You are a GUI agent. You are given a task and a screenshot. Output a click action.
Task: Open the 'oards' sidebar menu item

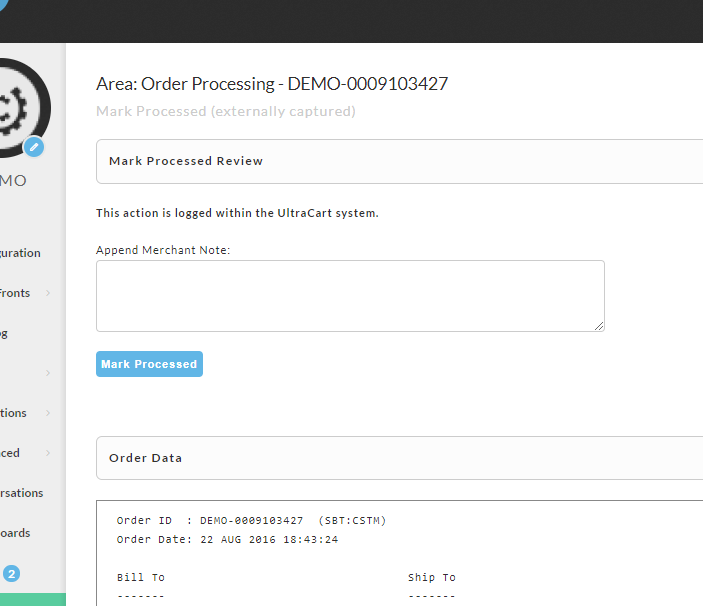[15, 533]
